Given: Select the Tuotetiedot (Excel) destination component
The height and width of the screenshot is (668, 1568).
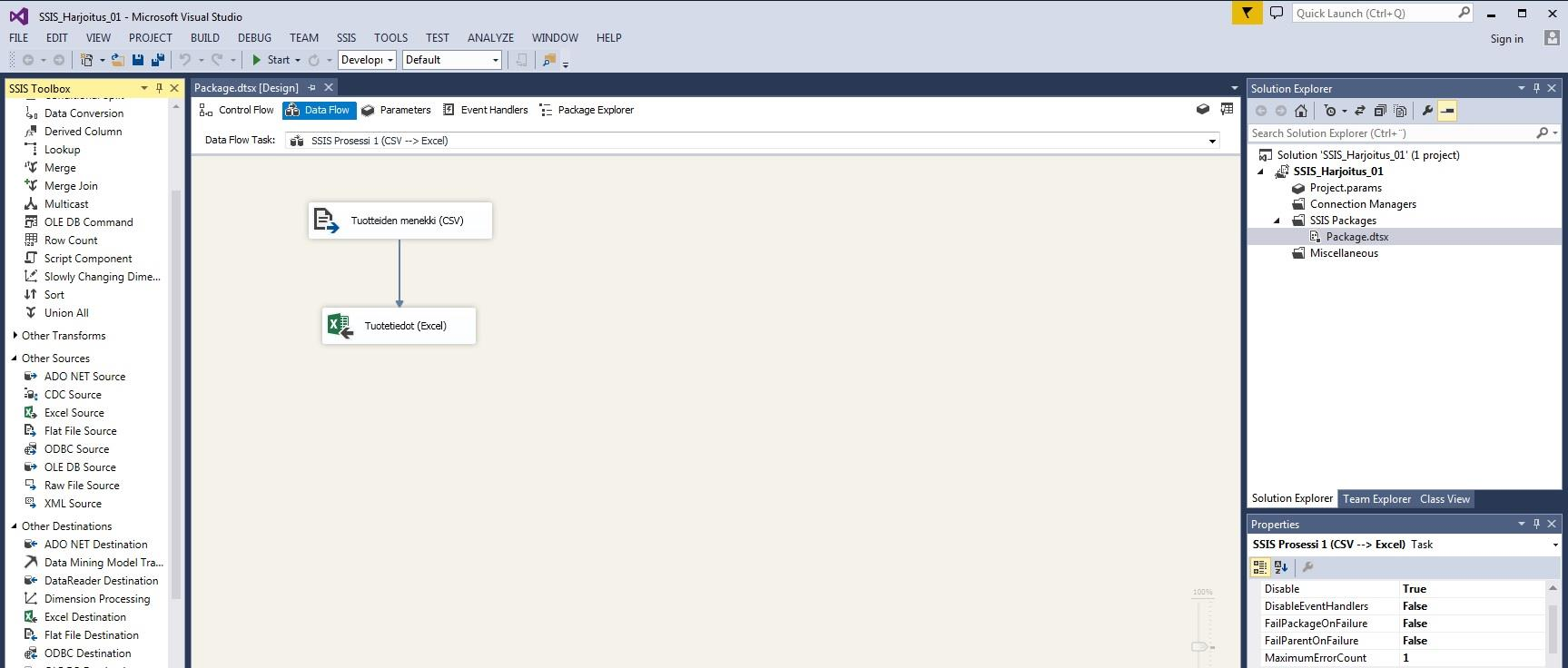Looking at the screenshot, I should 399,326.
